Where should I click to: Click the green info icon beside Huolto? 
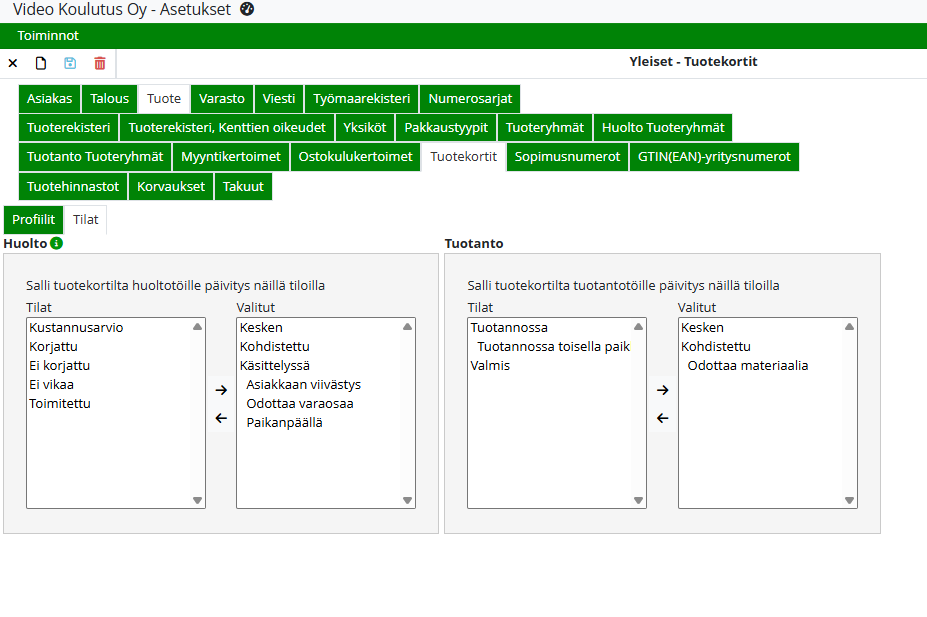[57, 243]
